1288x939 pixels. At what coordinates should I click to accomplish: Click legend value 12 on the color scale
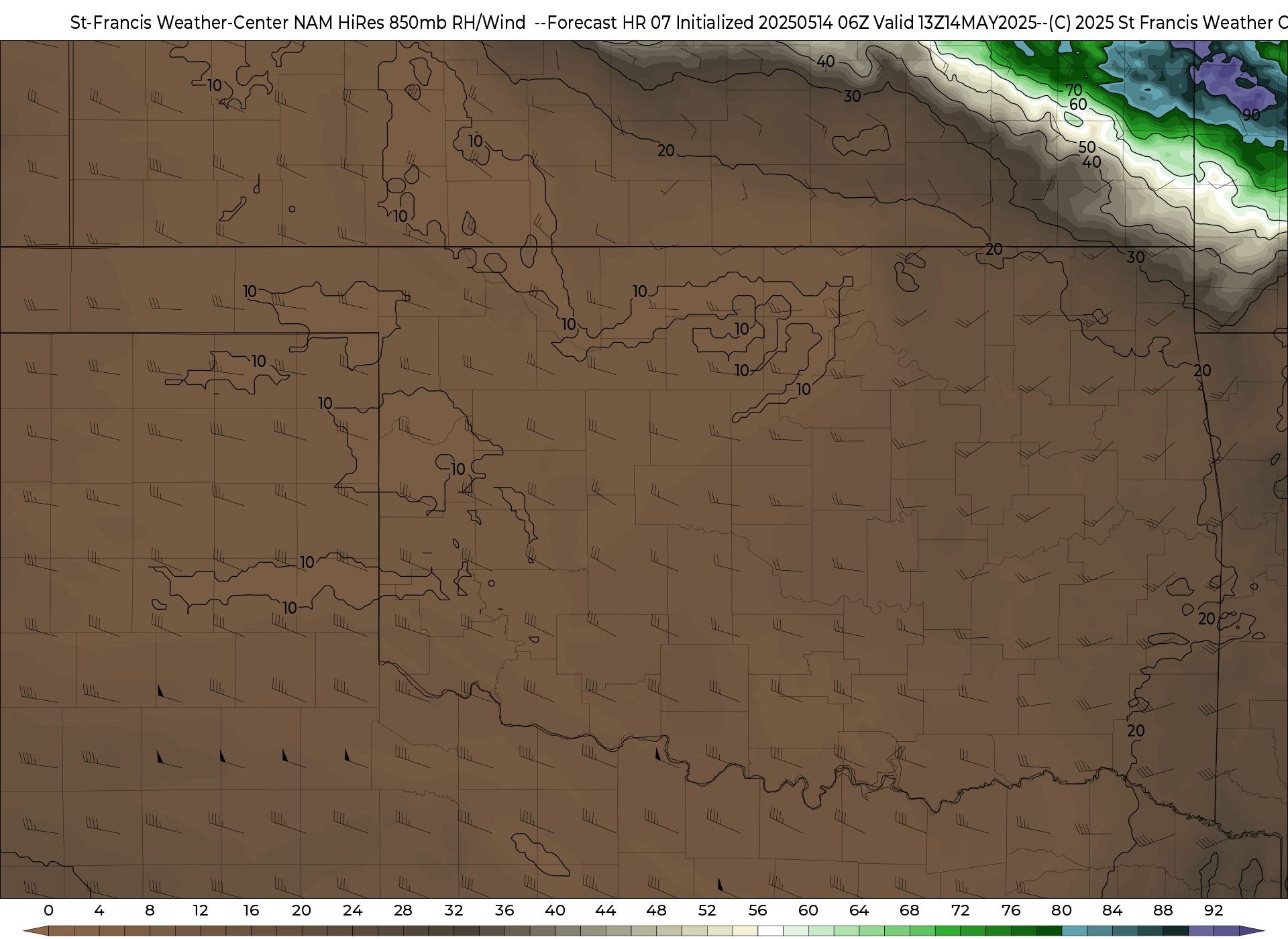[201, 910]
